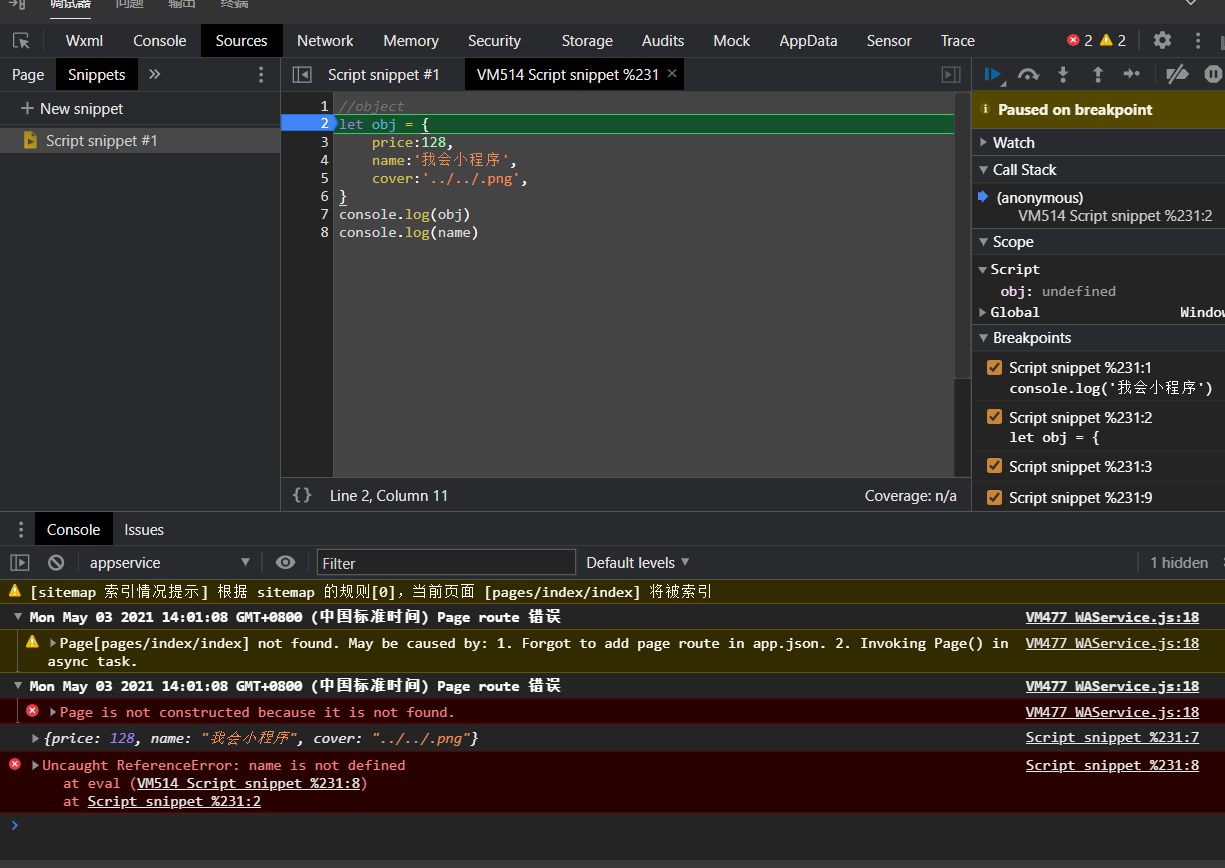Open VM514 Script snippet %231:8 stack link

point(249,783)
